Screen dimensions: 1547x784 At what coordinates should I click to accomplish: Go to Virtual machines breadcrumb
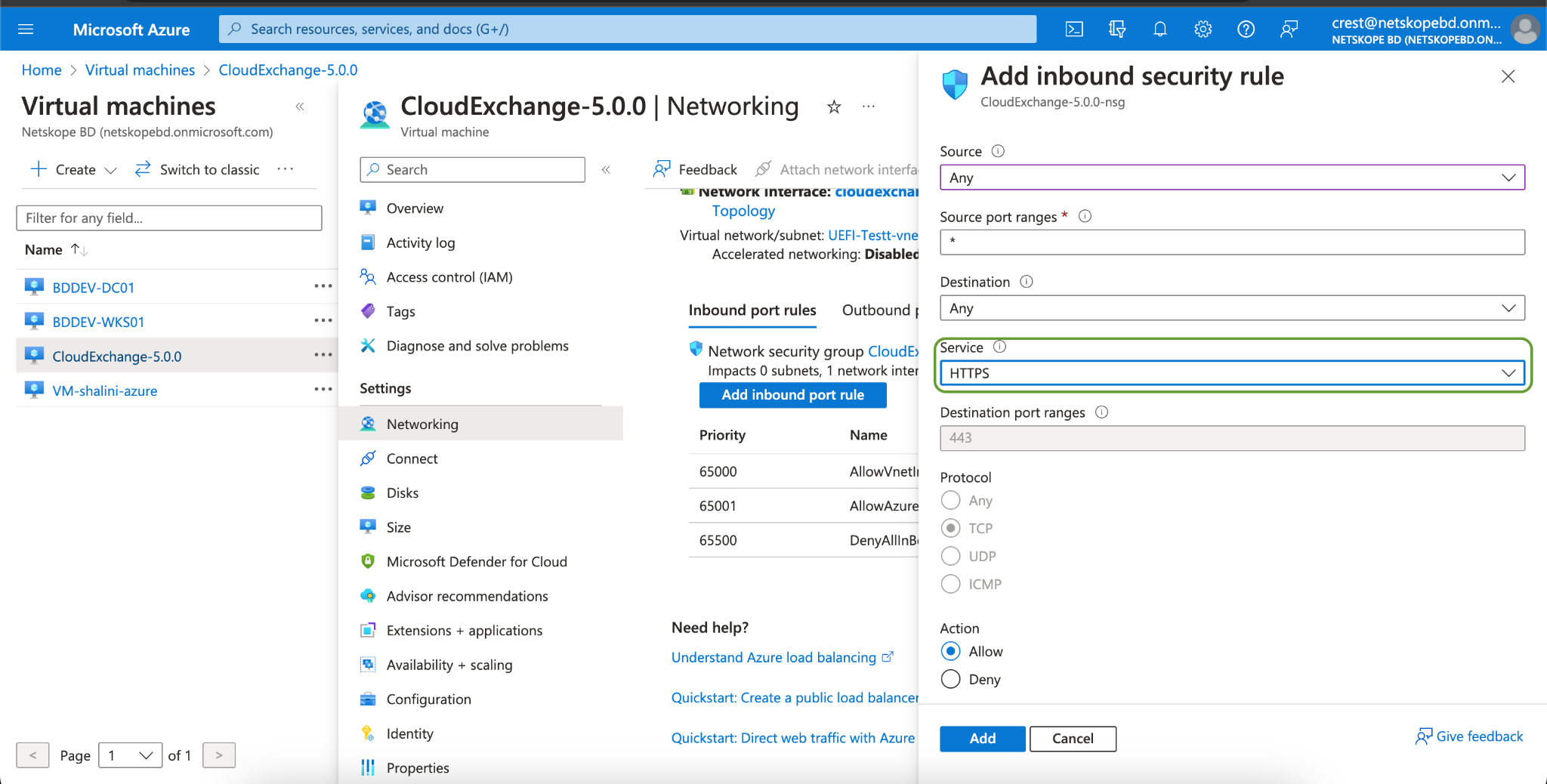click(x=140, y=70)
